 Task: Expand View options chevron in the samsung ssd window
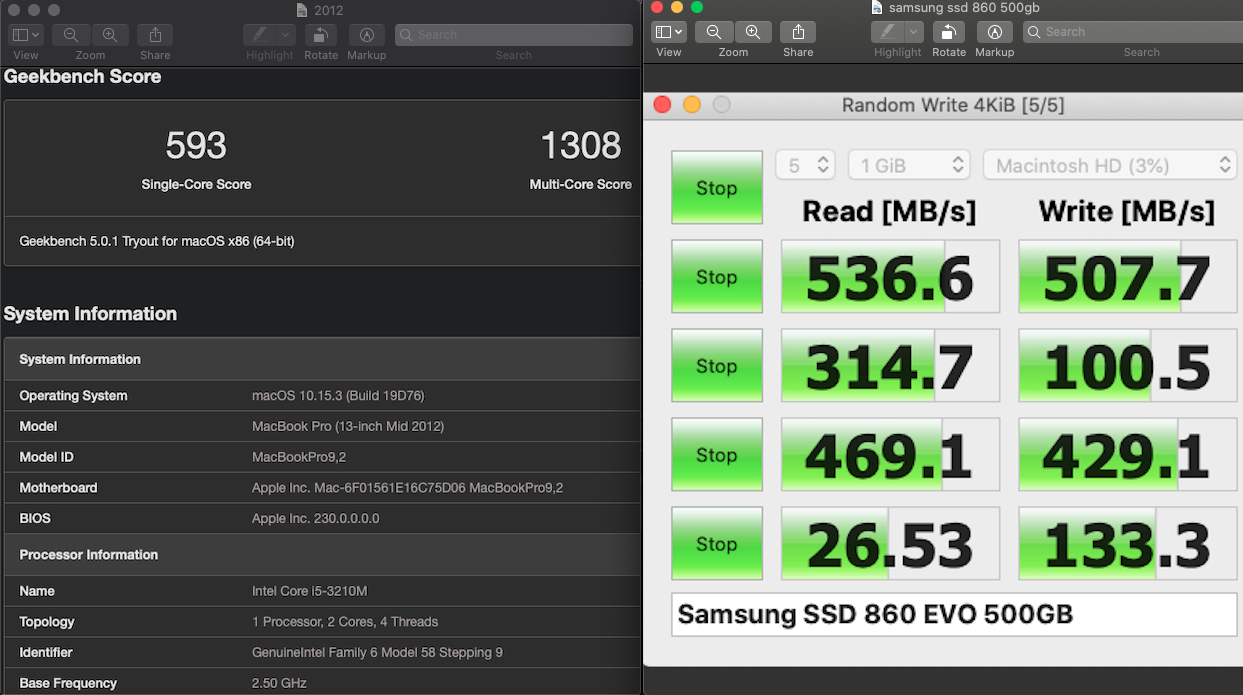(x=680, y=32)
